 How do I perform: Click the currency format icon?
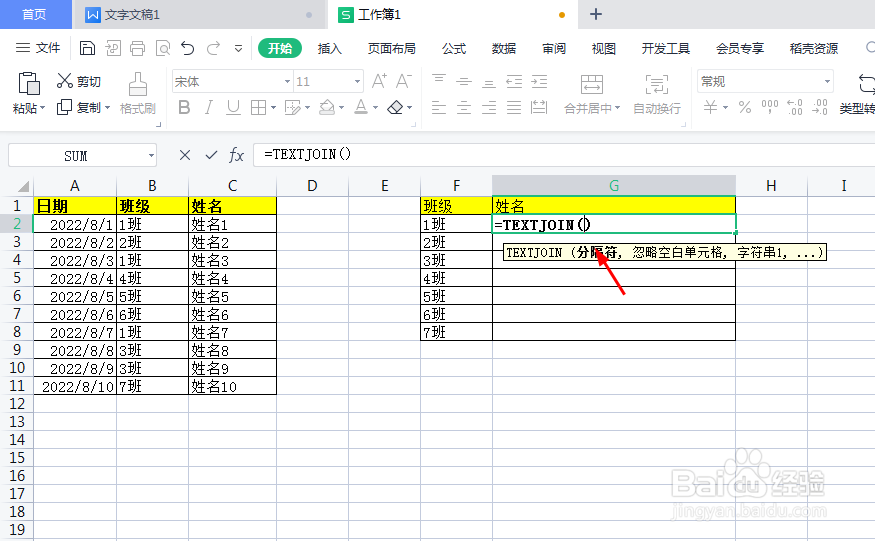(710, 107)
